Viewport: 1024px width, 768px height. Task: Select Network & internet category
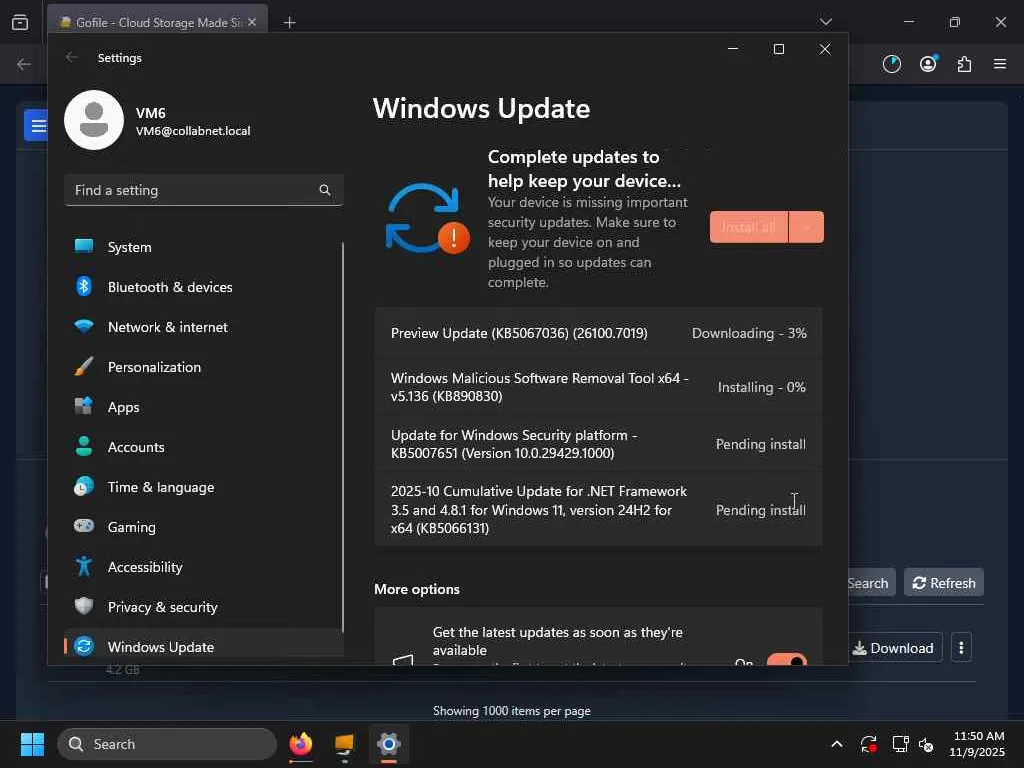click(204, 327)
